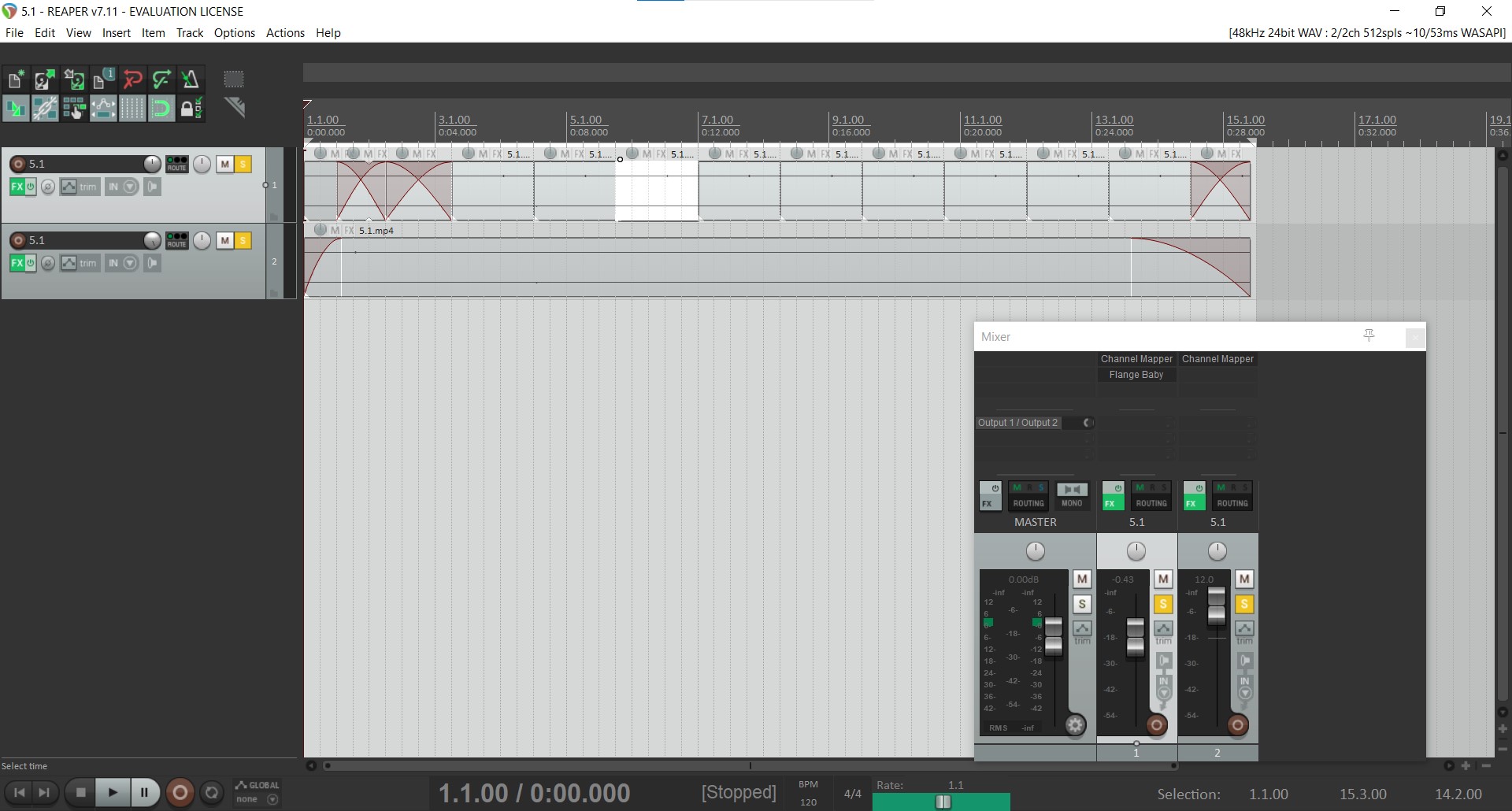Toggle the magnet snap icon
The width and height of the screenshot is (1512, 811).
(x=161, y=108)
